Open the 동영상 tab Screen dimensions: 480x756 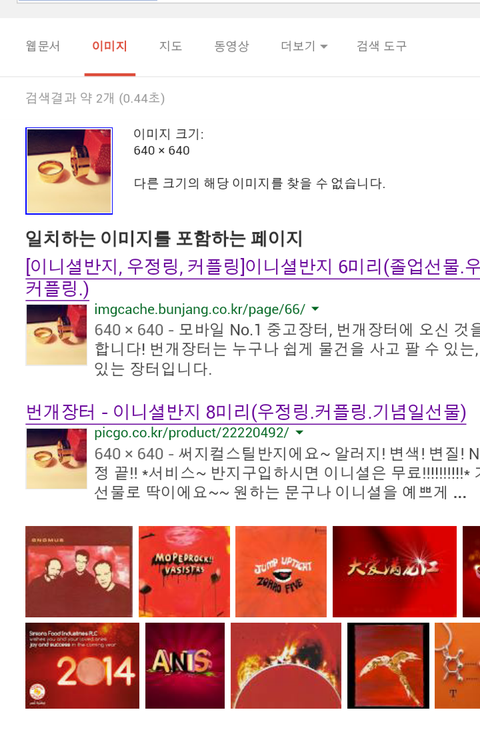pyautogui.click(x=231, y=46)
